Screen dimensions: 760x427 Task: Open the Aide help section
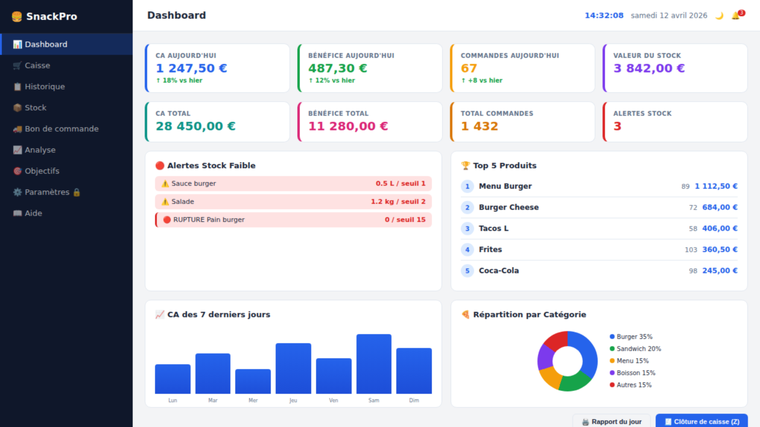[33, 213]
